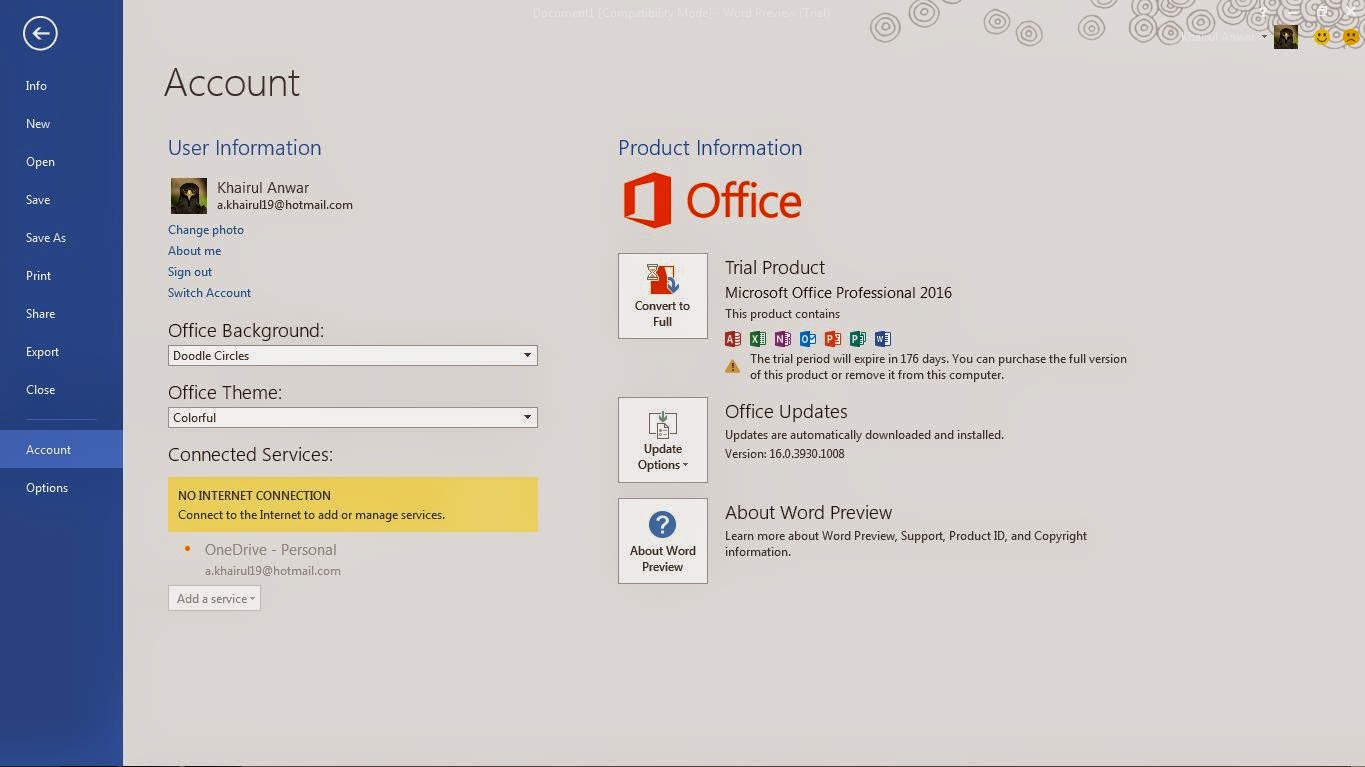Screen dimensions: 1365x767
Task: Click the Sign out link
Action: (190, 272)
